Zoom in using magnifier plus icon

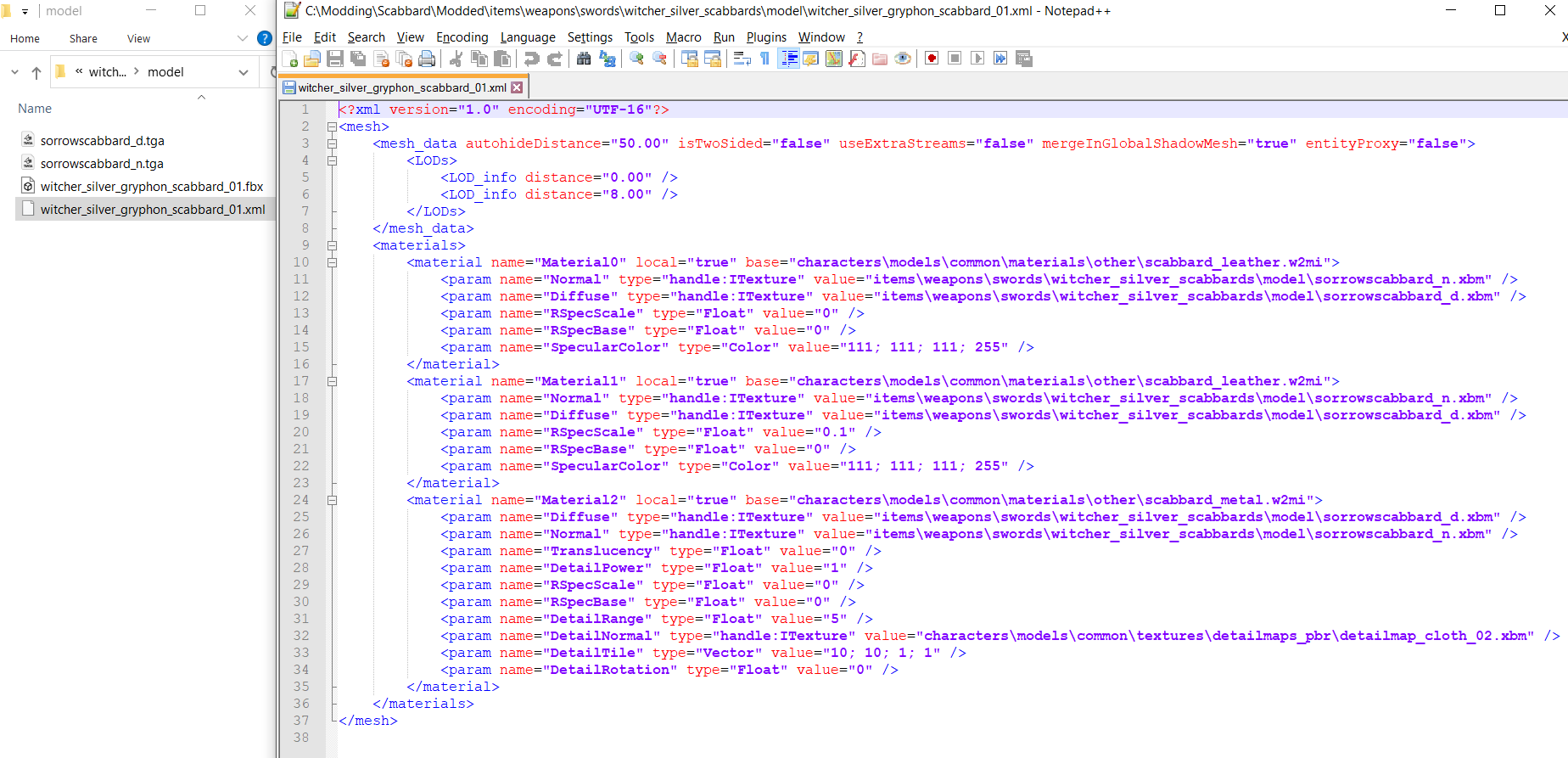coord(636,59)
